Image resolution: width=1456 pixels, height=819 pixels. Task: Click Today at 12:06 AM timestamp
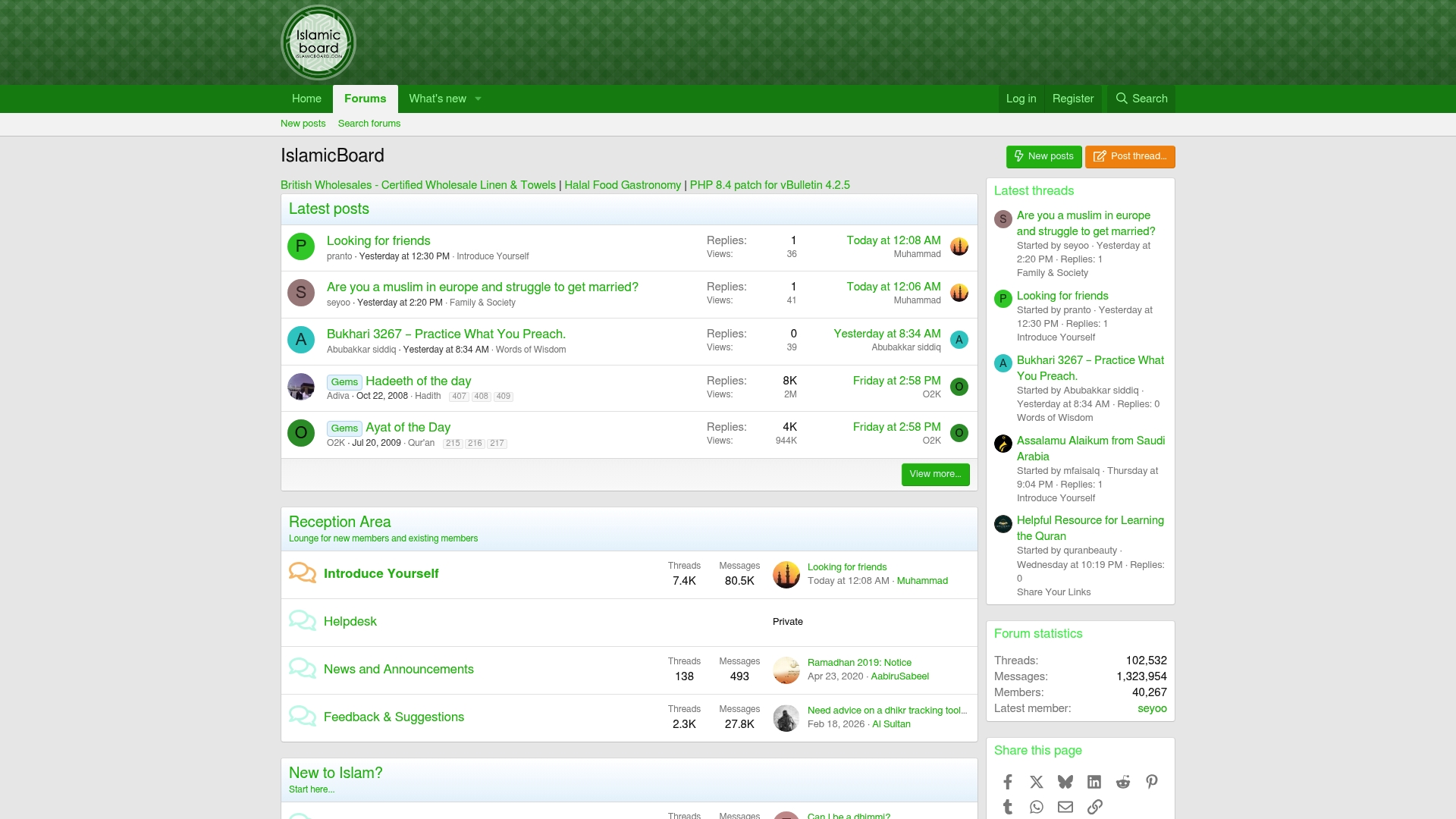point(893,287)
